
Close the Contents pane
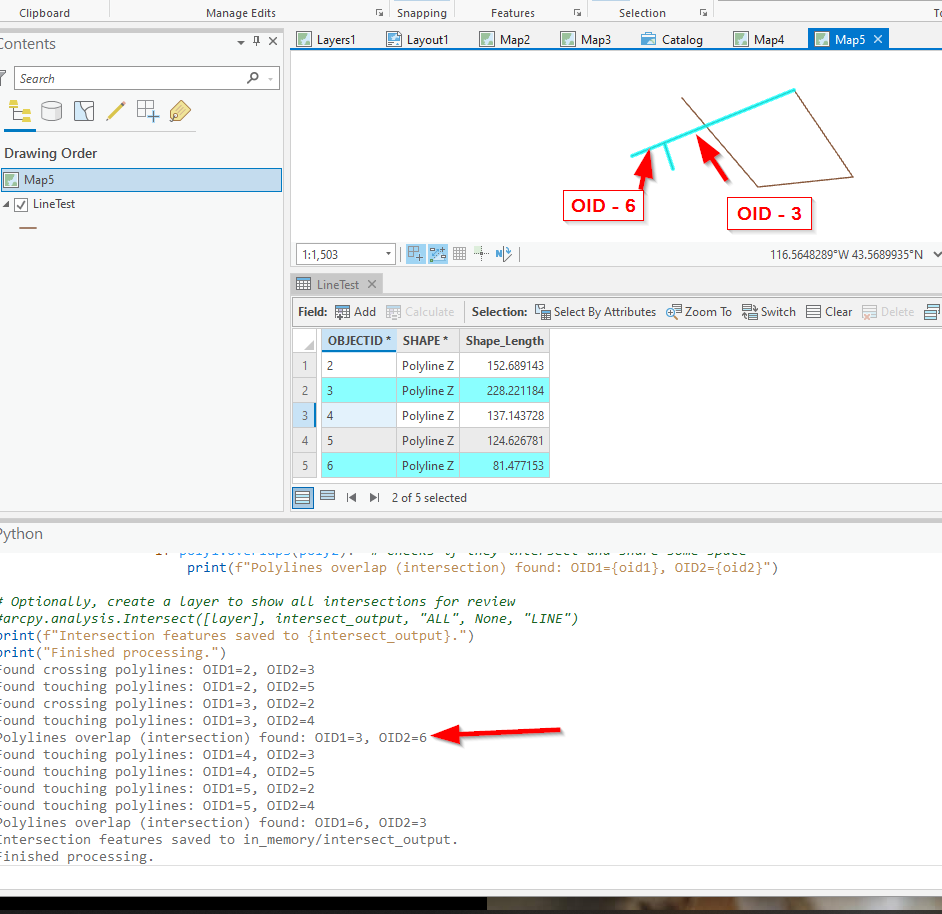[x=273, y=41]
